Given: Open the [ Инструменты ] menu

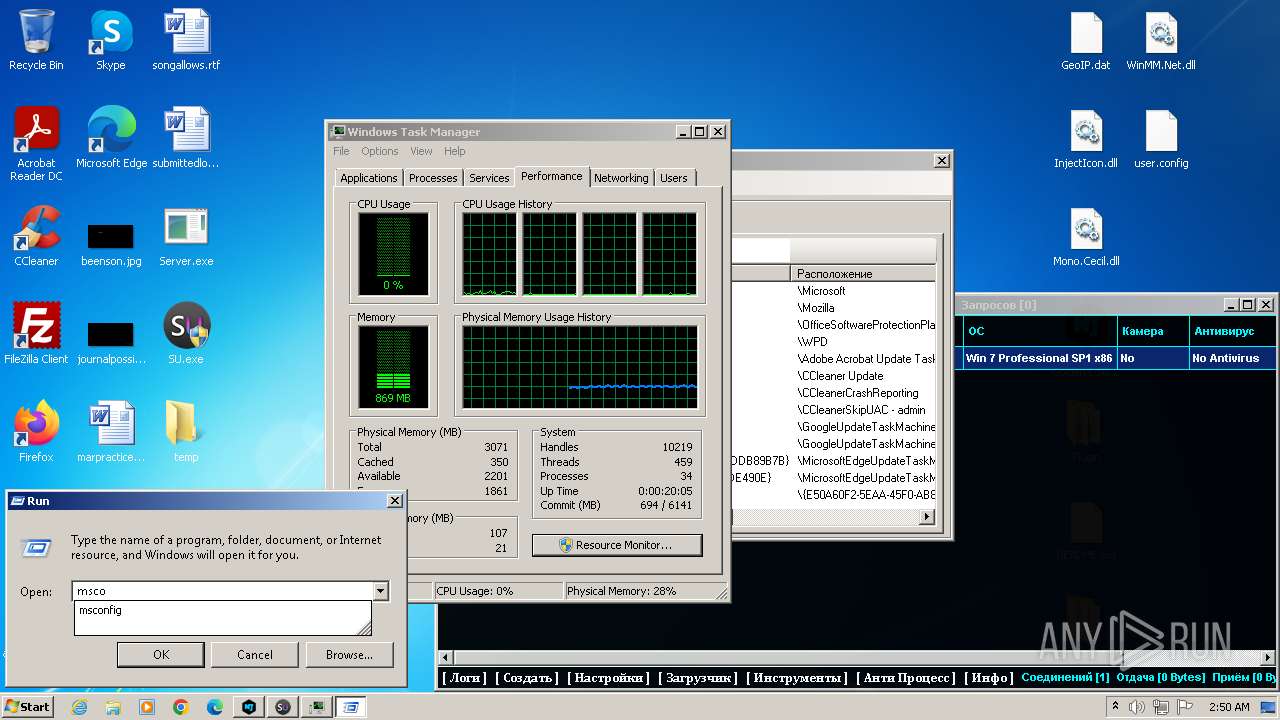Looking at the screenshot, I should pyautogui.click(x=798, y=677).
